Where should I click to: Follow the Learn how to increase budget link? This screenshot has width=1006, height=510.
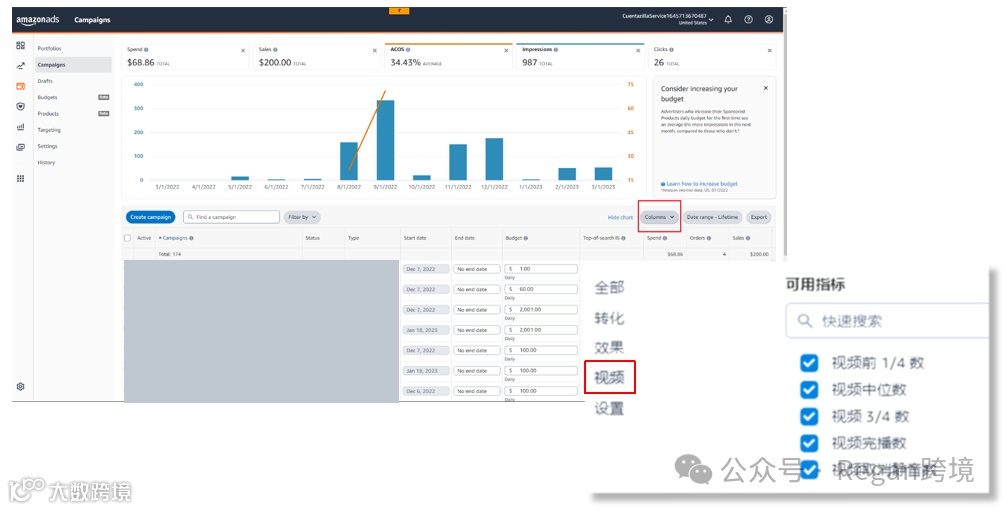pos(702,183)
